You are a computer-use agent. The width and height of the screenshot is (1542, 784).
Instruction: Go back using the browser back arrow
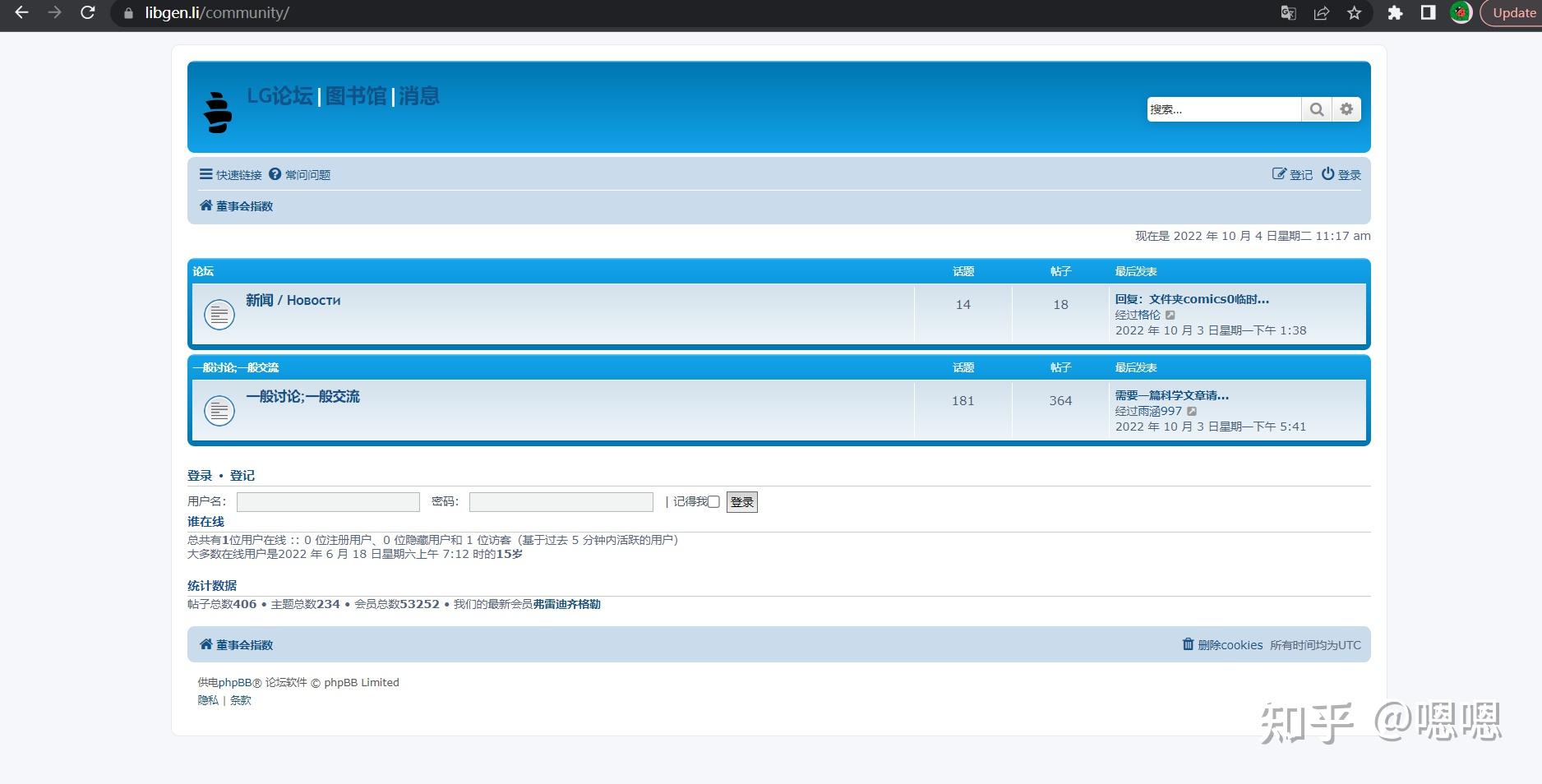22,13
